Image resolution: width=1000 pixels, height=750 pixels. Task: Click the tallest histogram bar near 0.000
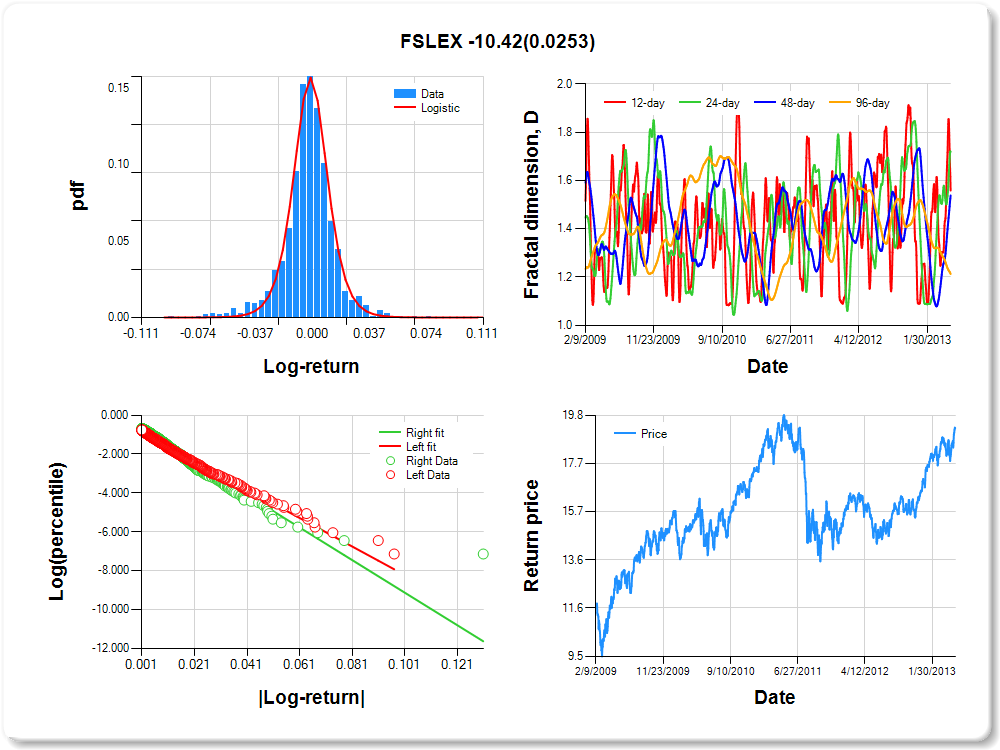(310, 197)
